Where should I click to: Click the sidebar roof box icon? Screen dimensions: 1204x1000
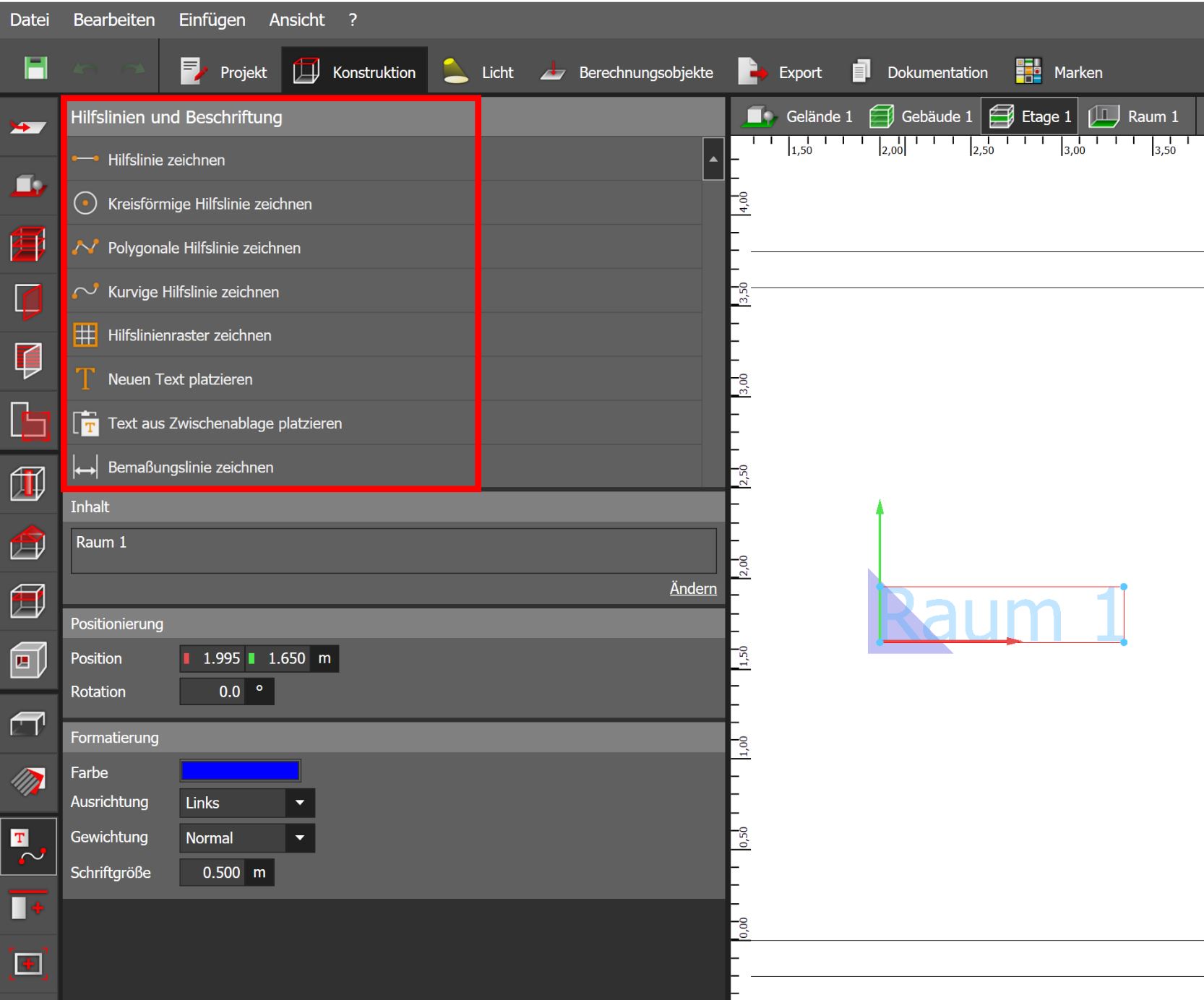point(29,543)
